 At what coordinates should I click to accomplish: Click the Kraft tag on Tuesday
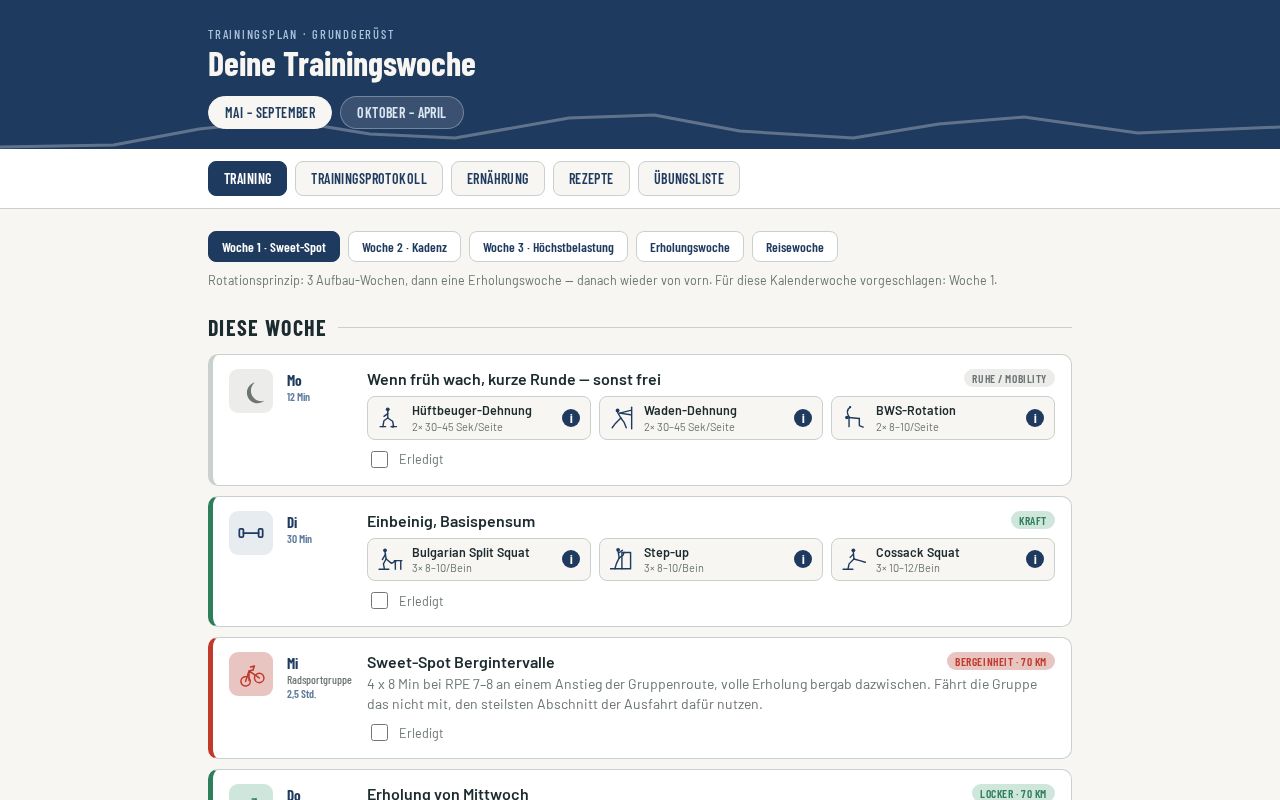(x=1033, y=520)
